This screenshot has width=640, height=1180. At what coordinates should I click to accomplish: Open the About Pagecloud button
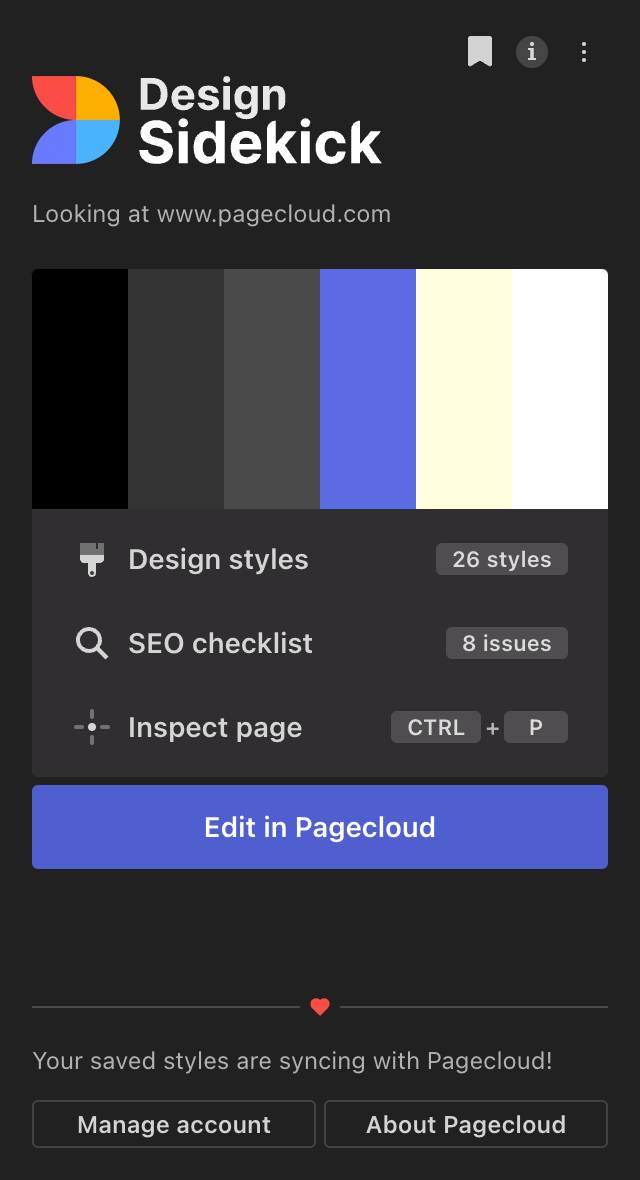[x=466, y=1124]
